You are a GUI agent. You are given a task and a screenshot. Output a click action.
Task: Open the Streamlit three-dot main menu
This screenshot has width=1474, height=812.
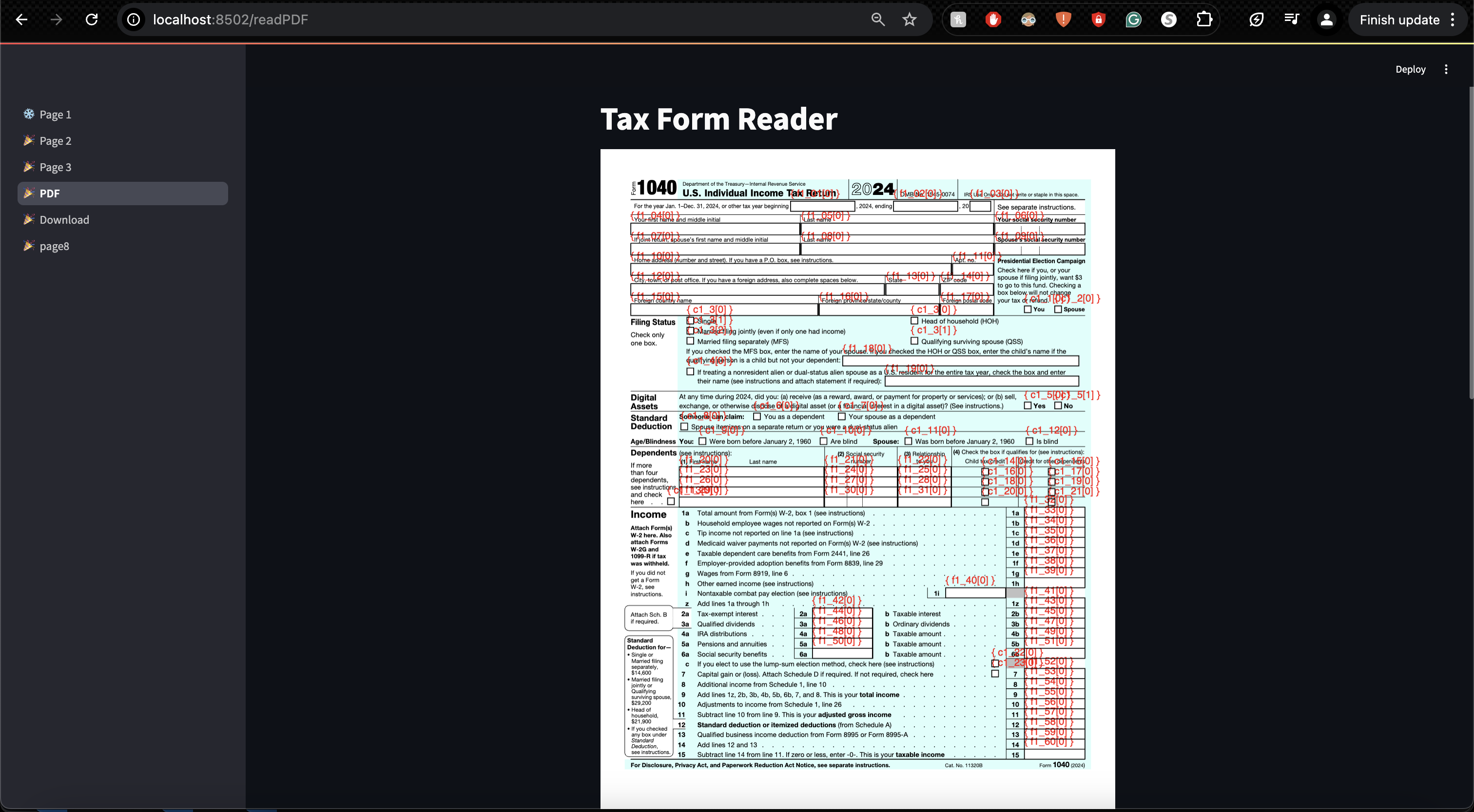(1446, 69)
